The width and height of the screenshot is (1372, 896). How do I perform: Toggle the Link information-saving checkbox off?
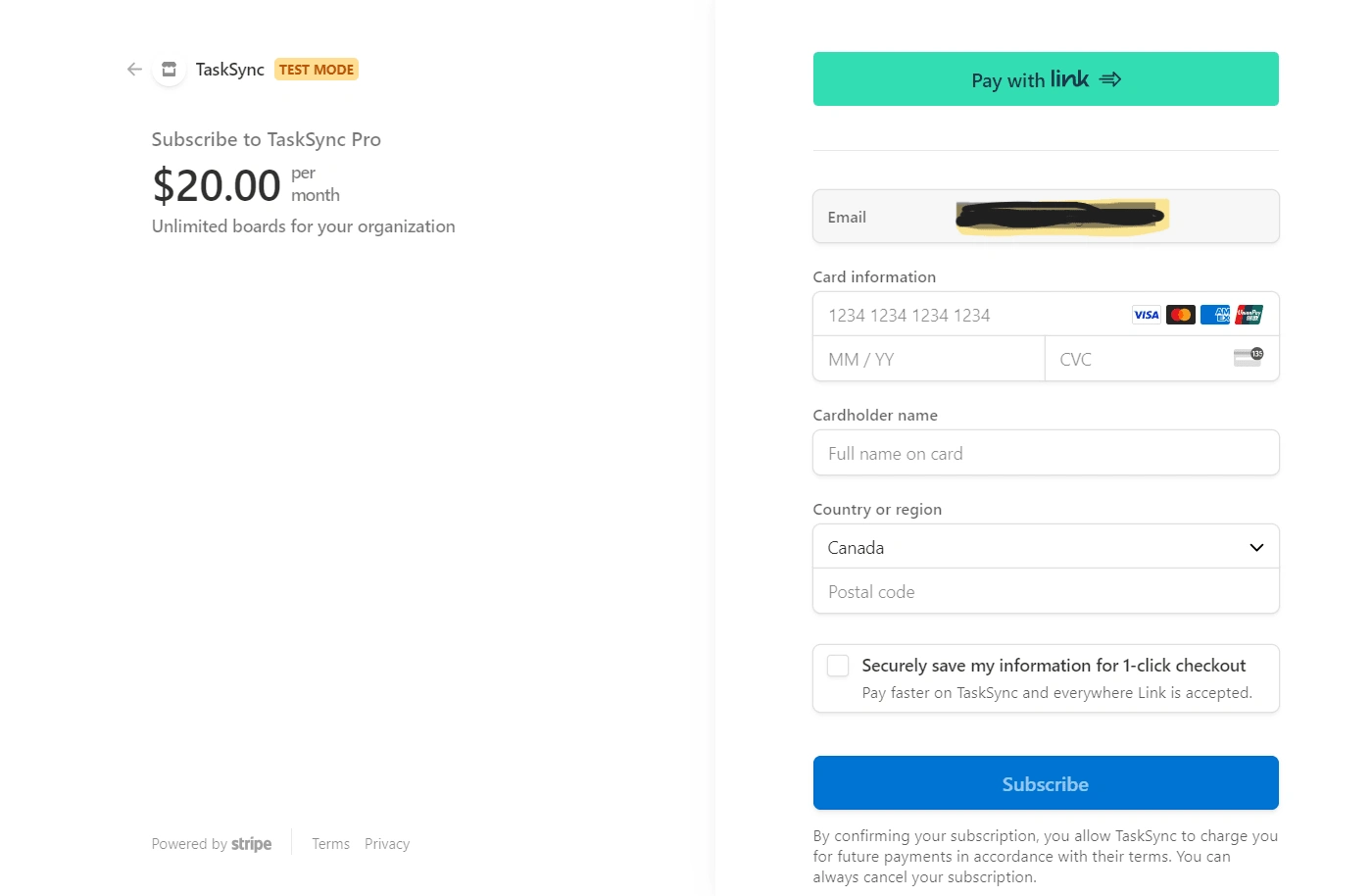[837, 665]
